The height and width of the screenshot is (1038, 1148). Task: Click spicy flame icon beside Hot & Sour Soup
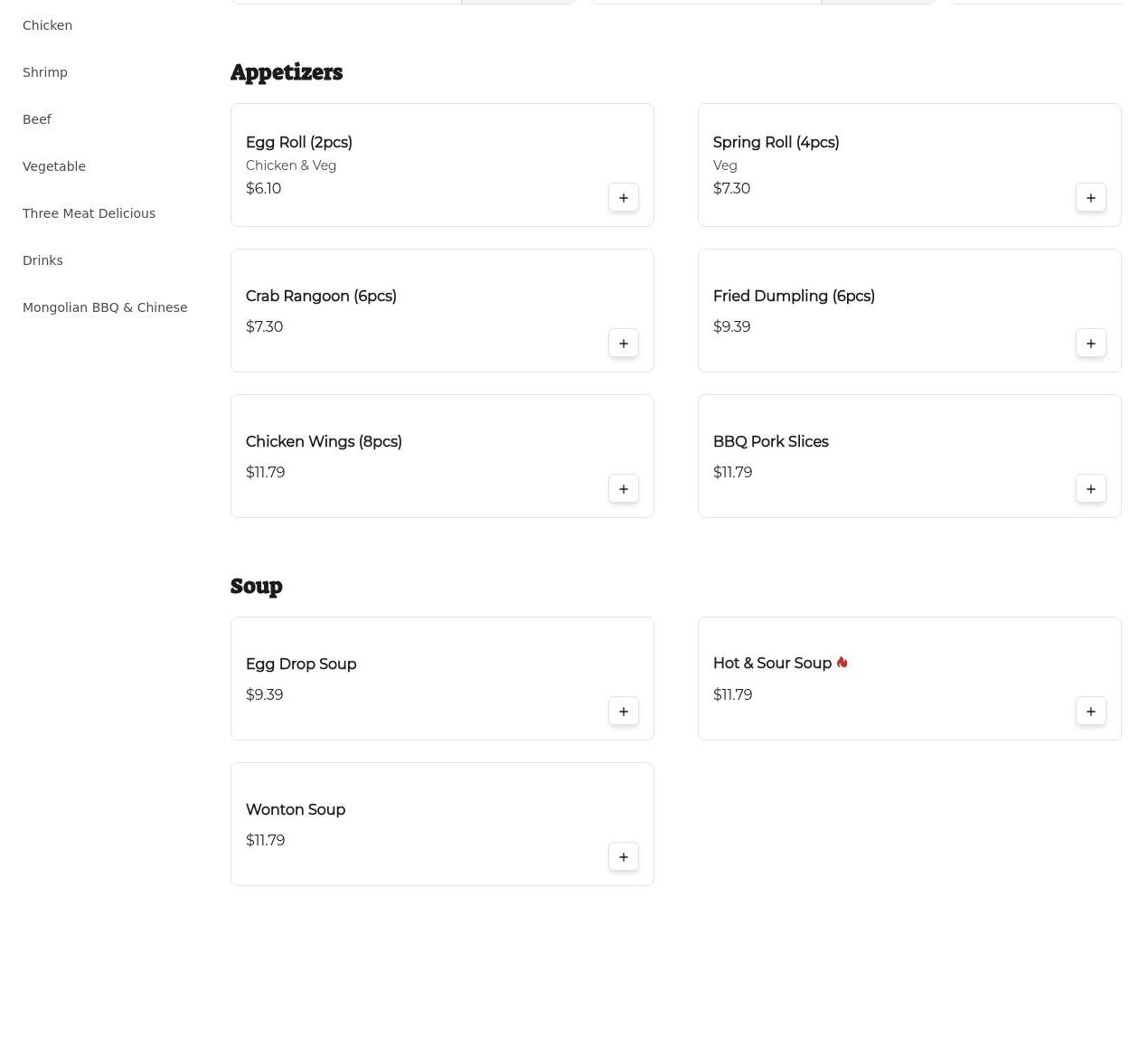842,663
